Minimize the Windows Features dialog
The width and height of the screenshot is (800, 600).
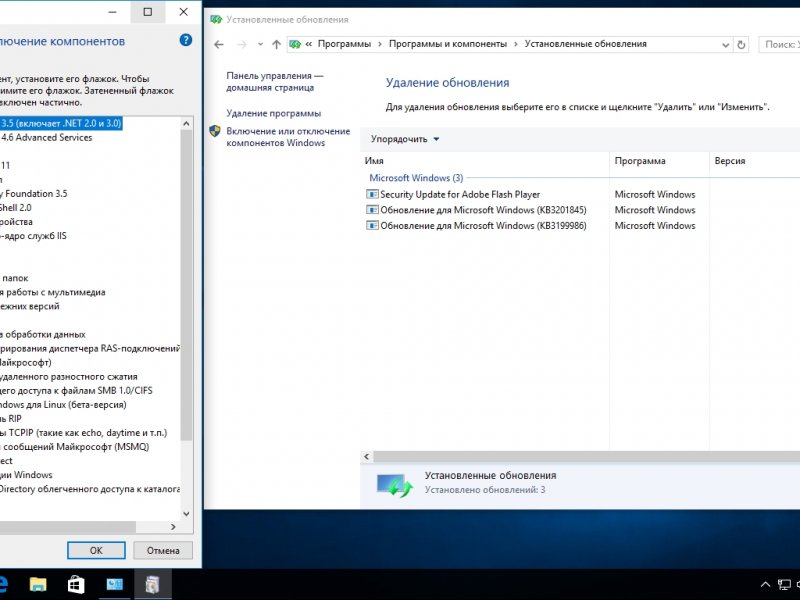[x=113, y=12]
